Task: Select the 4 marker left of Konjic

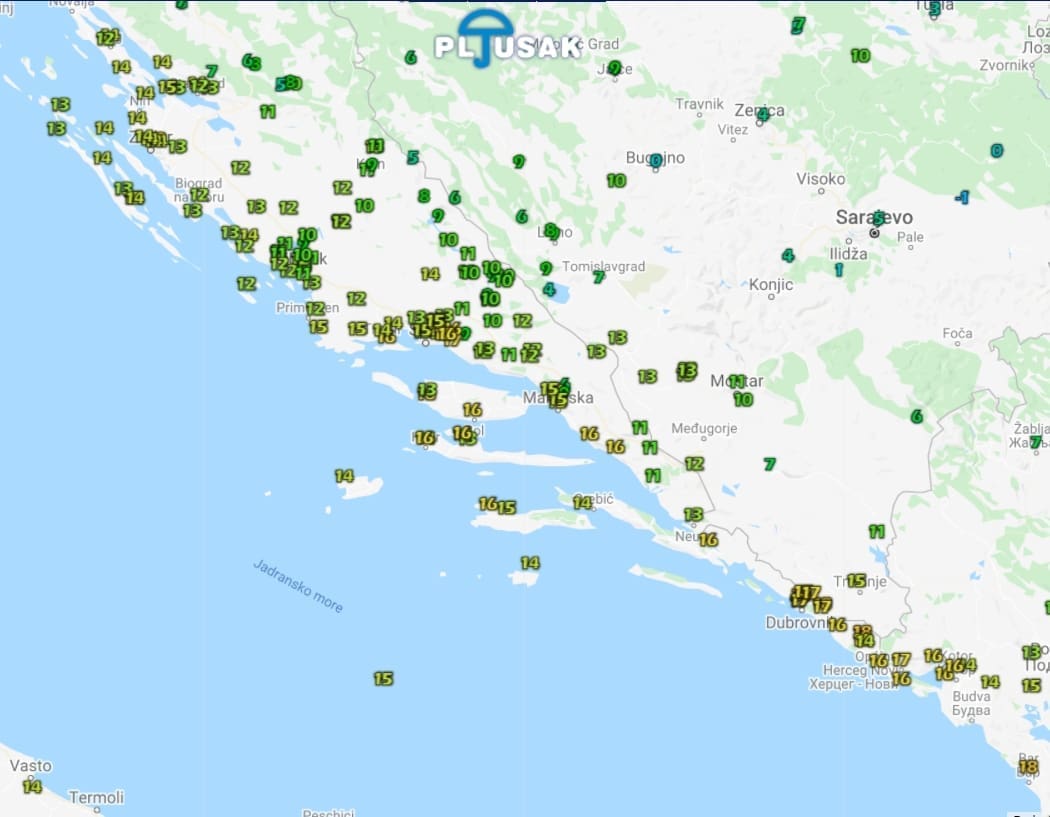Action: point(788,256)
